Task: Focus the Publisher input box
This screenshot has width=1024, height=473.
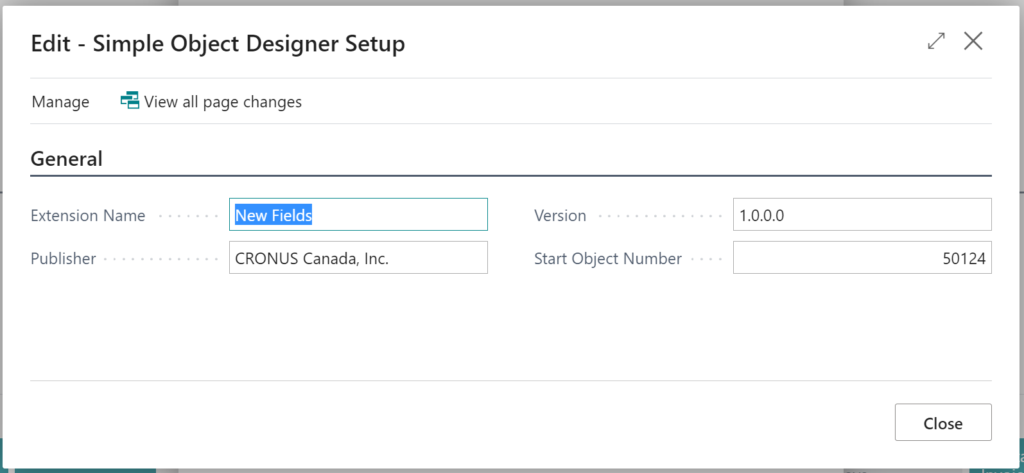Action: (358, 257)
